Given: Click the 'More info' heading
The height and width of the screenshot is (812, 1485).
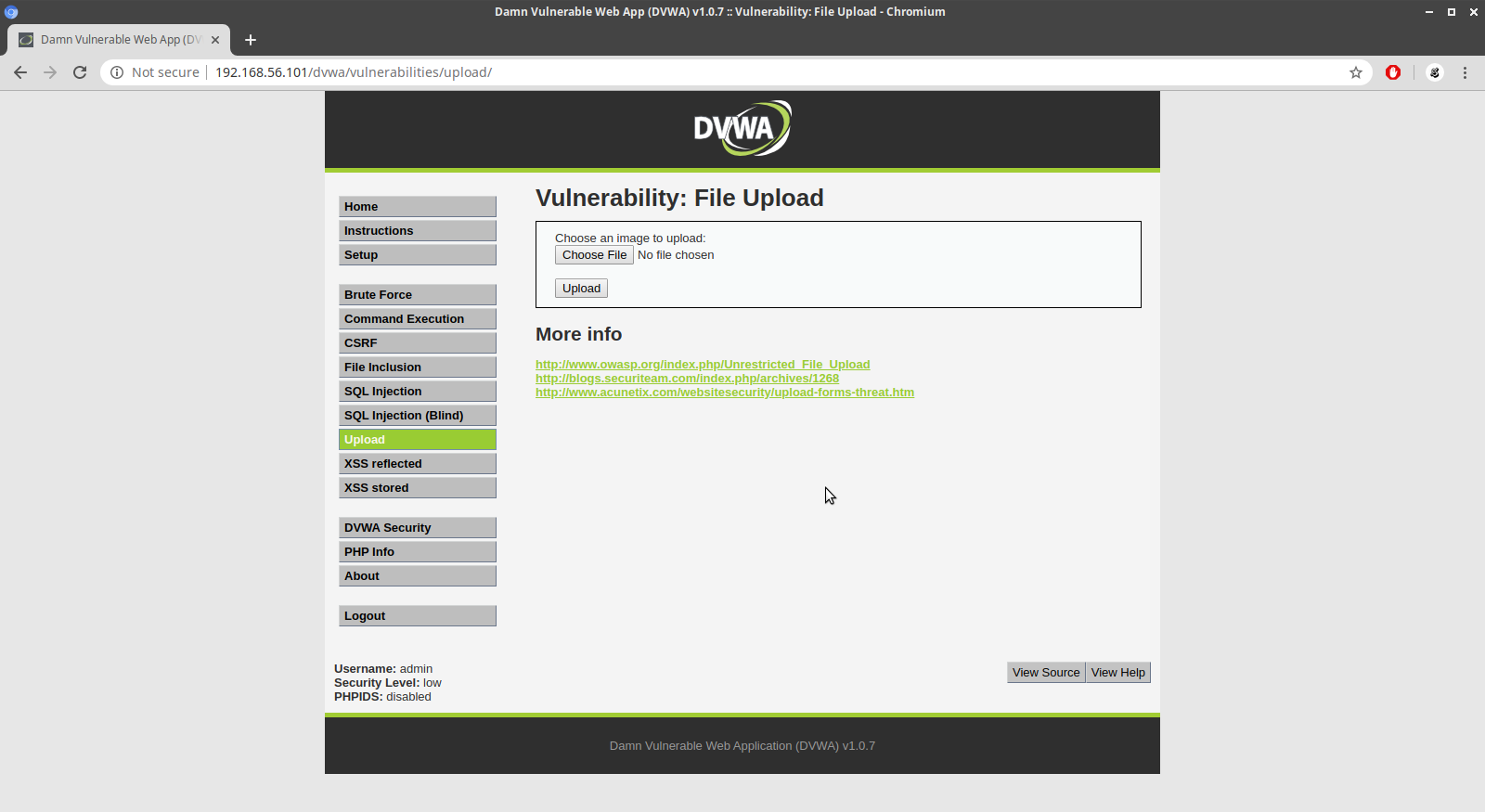Looking at the screenshot, I should [x=579, y=334].
